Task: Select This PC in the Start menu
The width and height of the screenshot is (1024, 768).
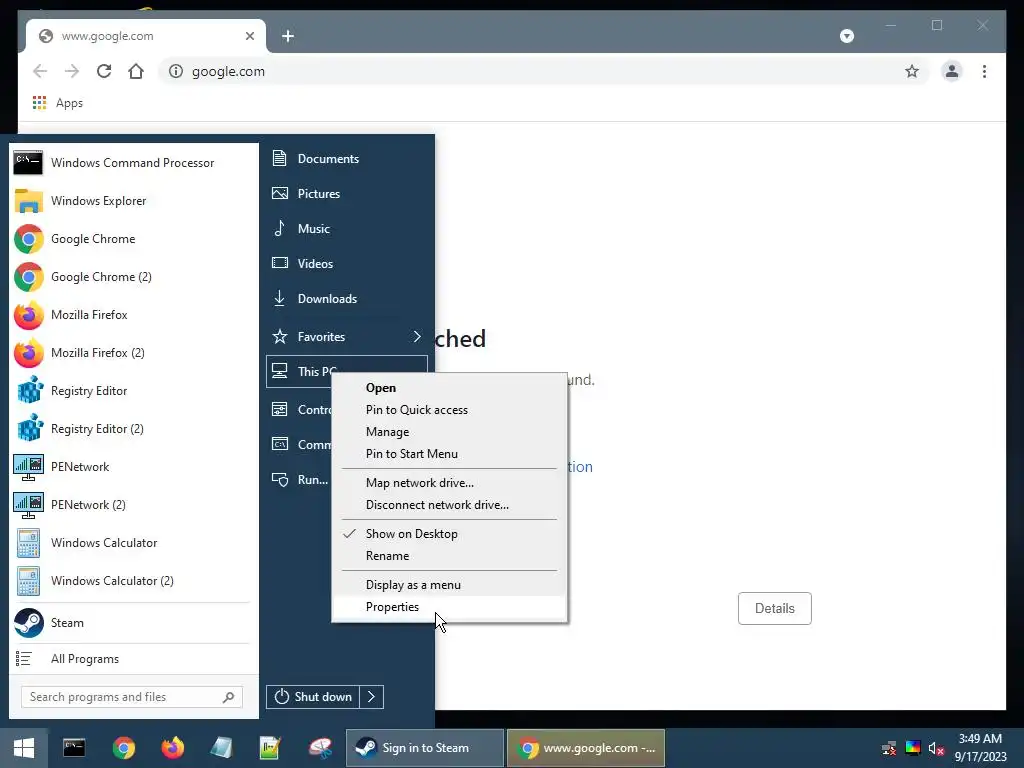Action: coord(300,371)
